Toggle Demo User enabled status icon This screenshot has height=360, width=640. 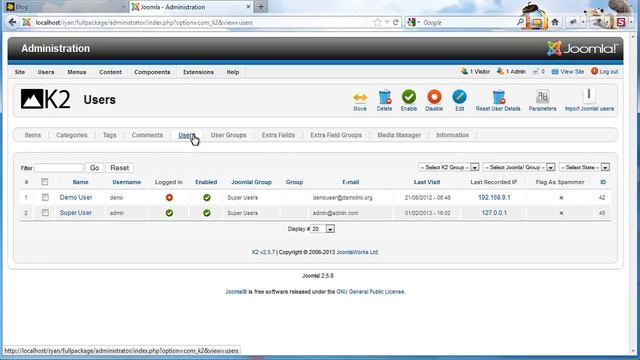[x=207, y=198]
